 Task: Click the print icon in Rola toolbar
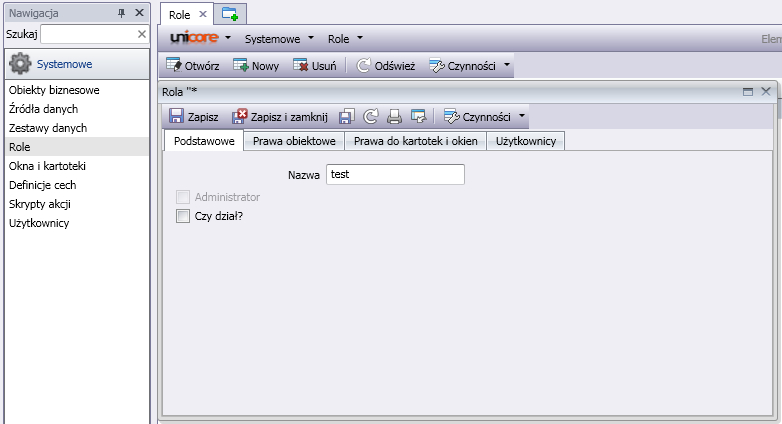(x=394, y=116)
